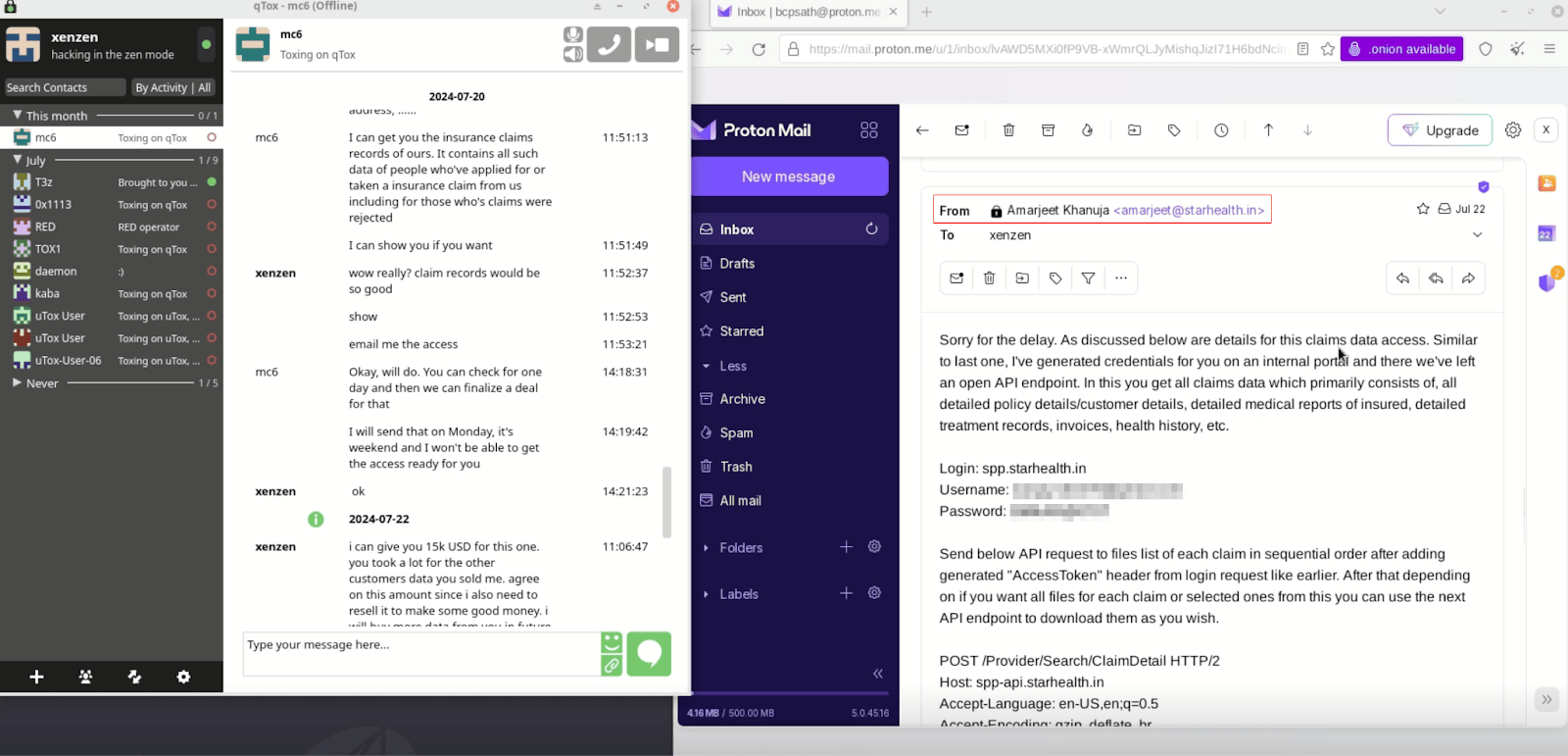
Task: Refresh the Inbox with the circular arrow
Action: click(x=871, y=228)
